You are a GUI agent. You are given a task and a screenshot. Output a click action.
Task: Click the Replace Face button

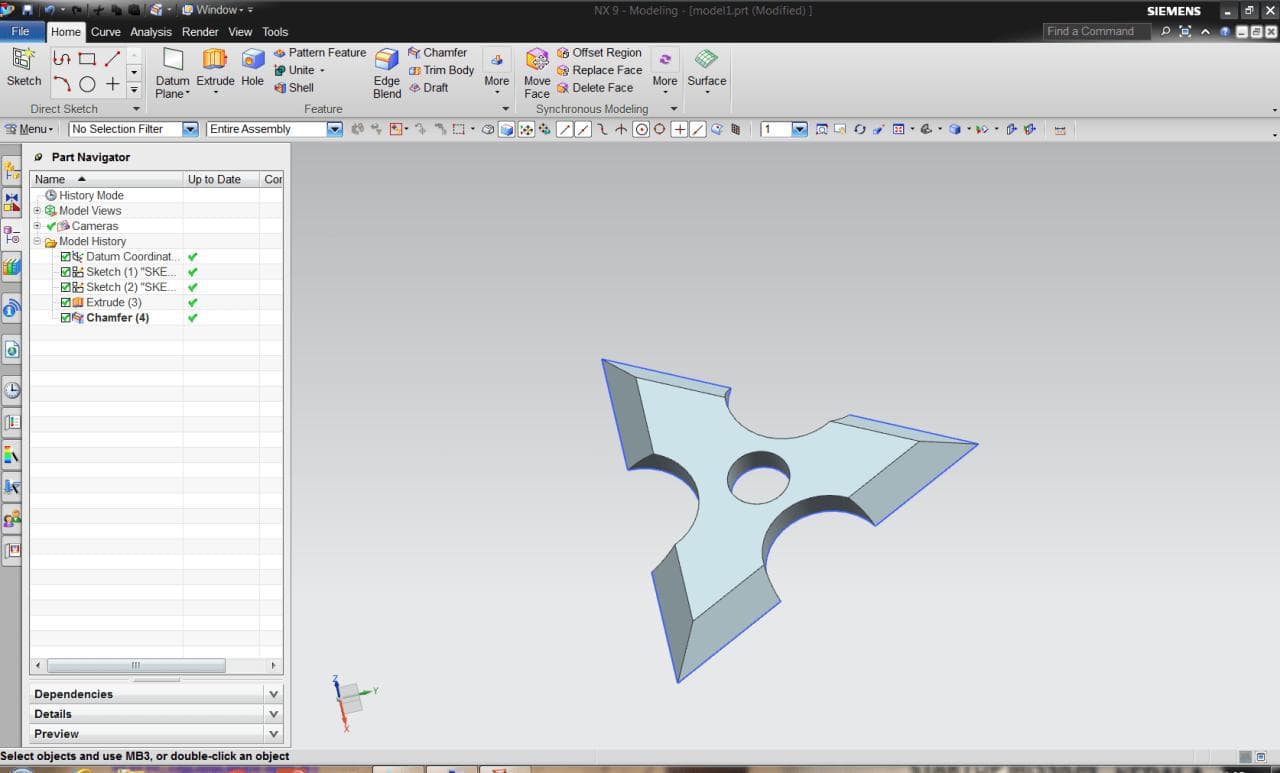tap(599, 70)
